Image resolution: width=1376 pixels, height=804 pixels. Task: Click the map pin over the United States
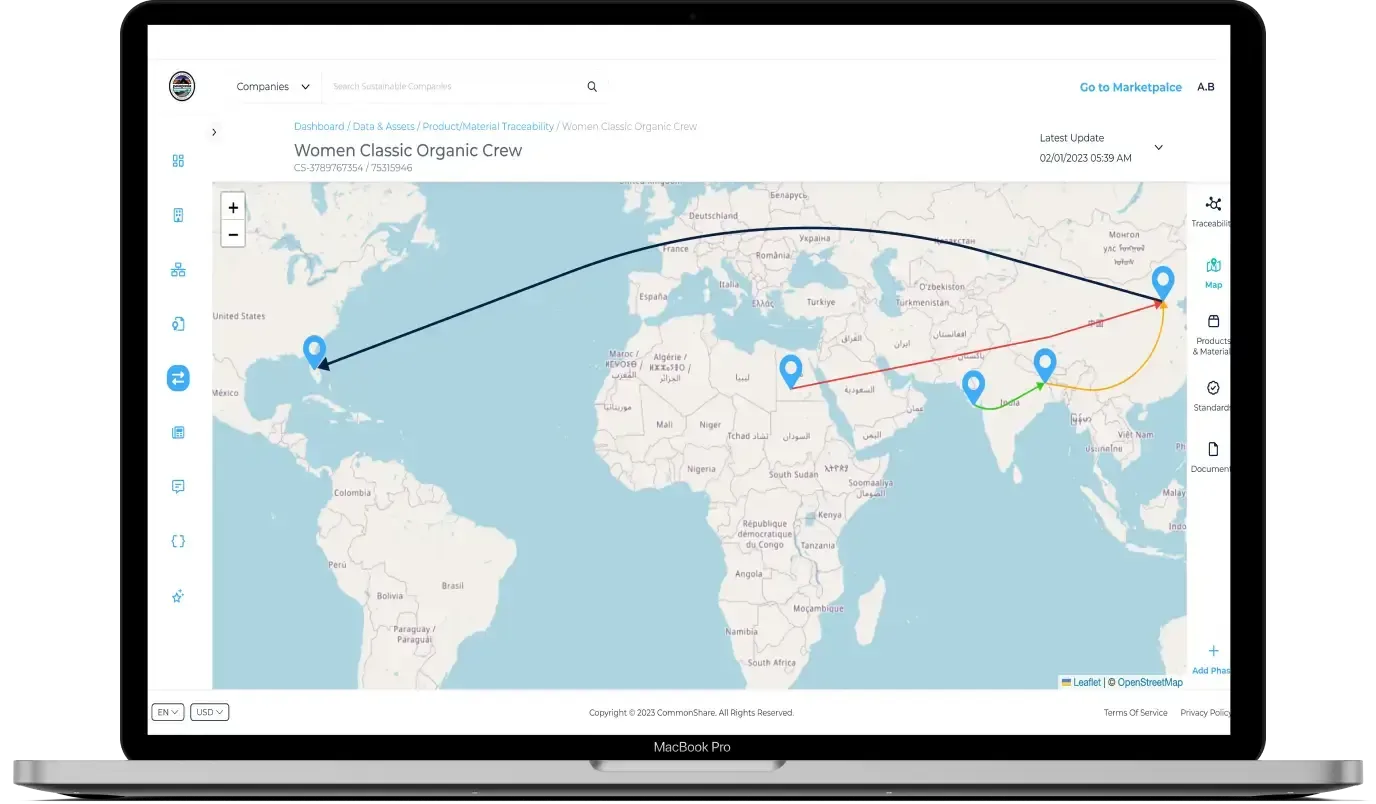(x=315, y=351)
